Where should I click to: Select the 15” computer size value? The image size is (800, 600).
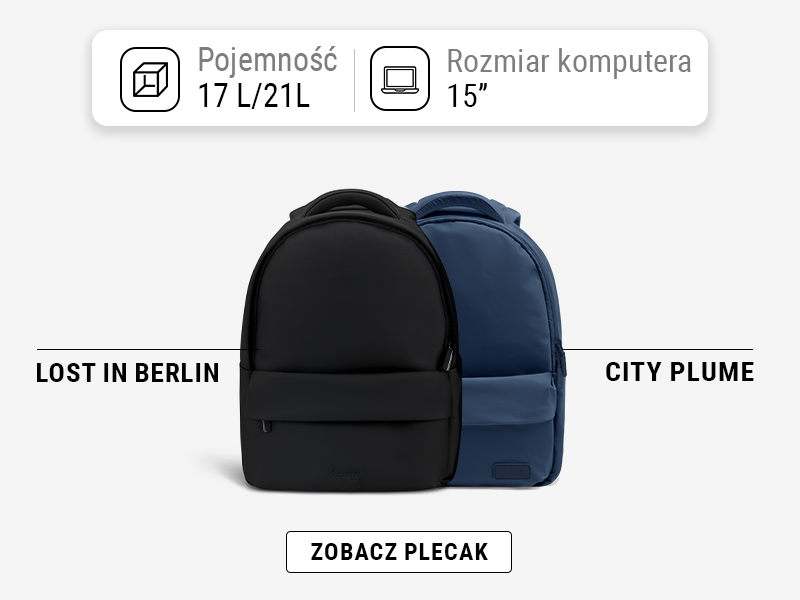(467, 95)
